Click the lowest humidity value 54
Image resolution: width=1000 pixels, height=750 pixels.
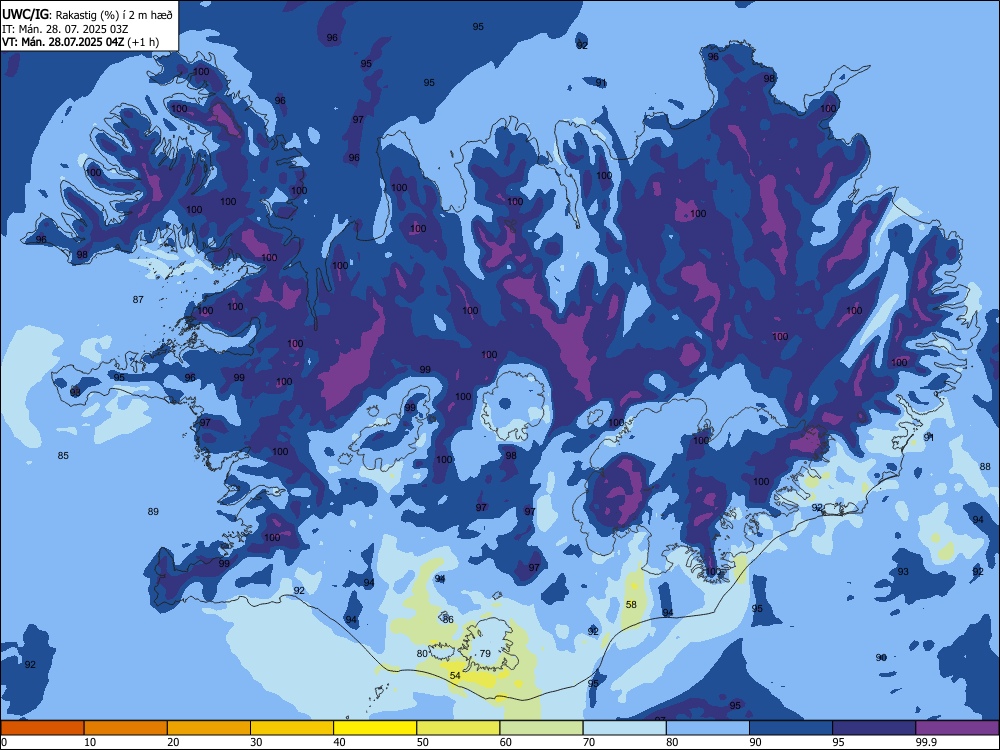pyautogui.click(x=455, y=675)
